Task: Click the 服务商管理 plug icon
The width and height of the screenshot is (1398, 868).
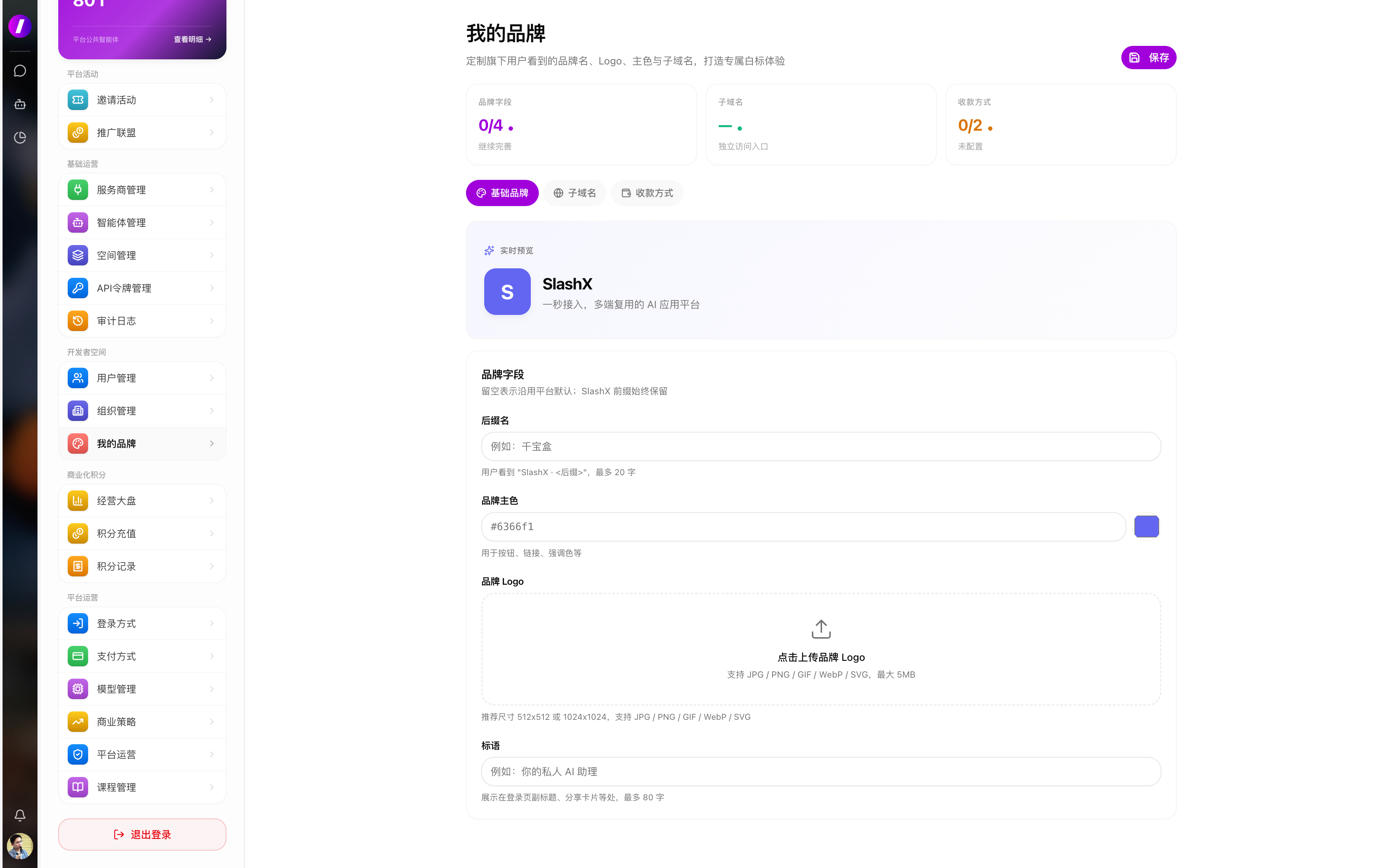Action: (78, 190)
